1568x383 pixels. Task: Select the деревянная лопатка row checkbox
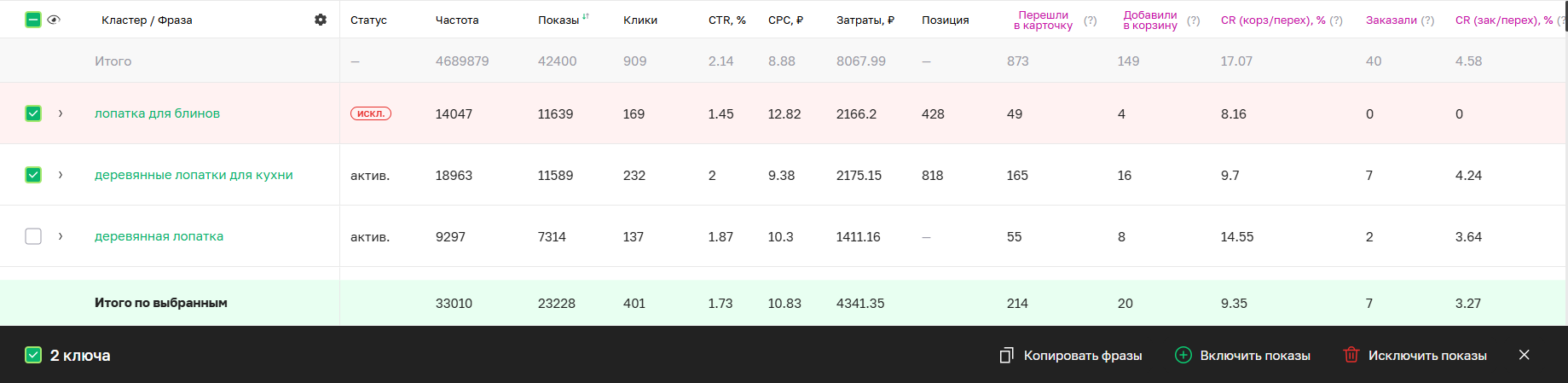(33, 236)
